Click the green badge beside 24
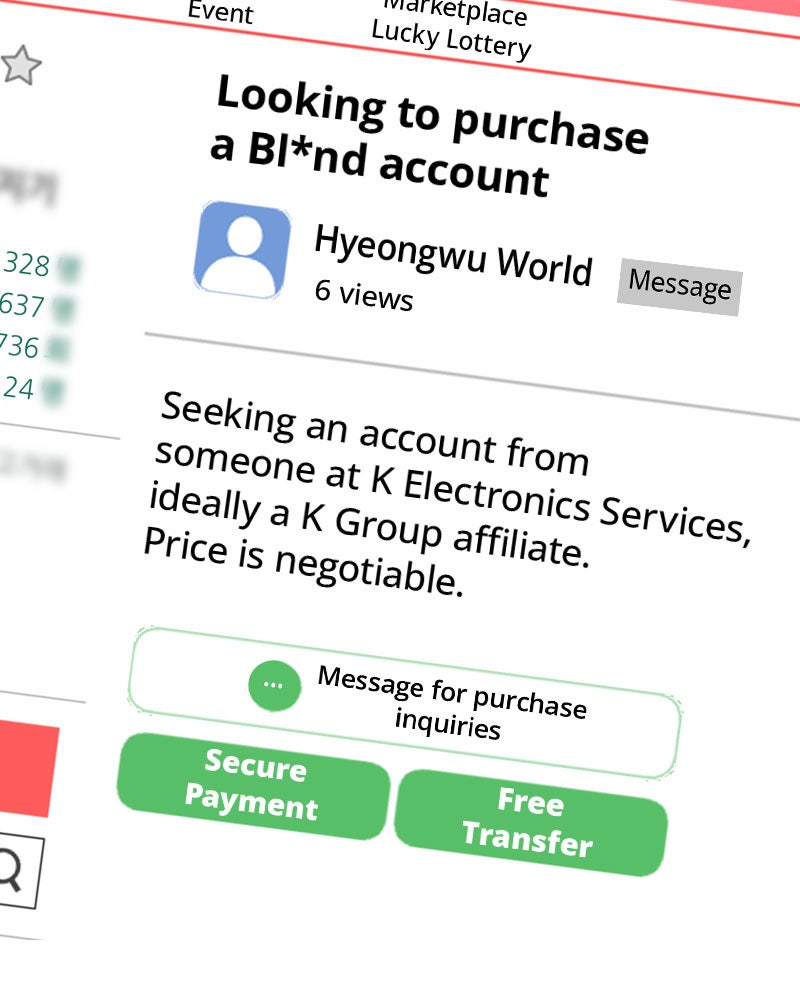The width and height of the screenshot is (800, 1000). click(x=52, y=391)
